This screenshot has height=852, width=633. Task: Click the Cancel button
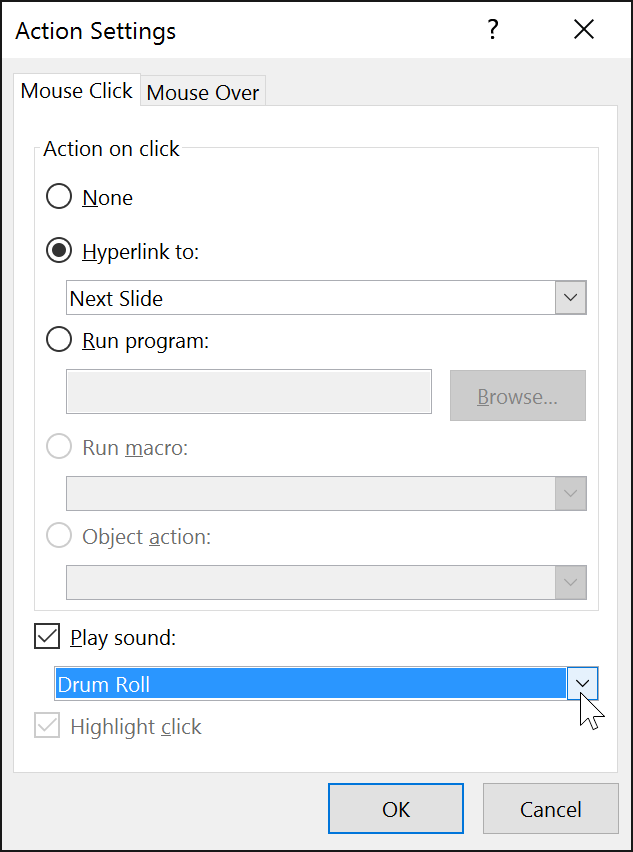coord(550,808)
